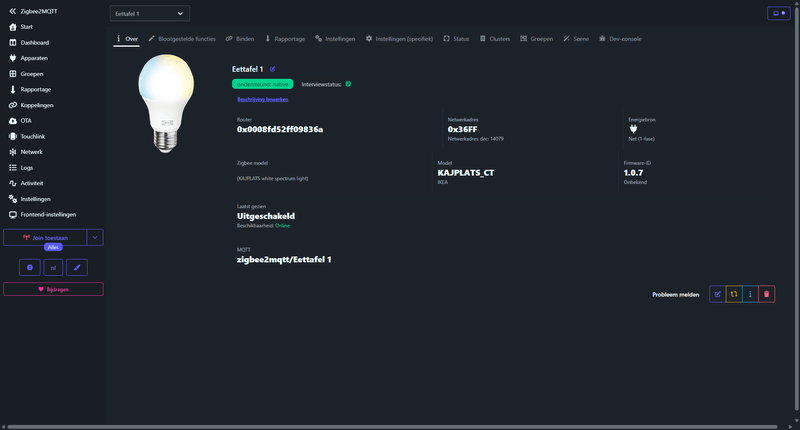The height and width of the screenshot is (430, 800).
Task: Click the vertical scrollbar on right
Action: point(797,208)
